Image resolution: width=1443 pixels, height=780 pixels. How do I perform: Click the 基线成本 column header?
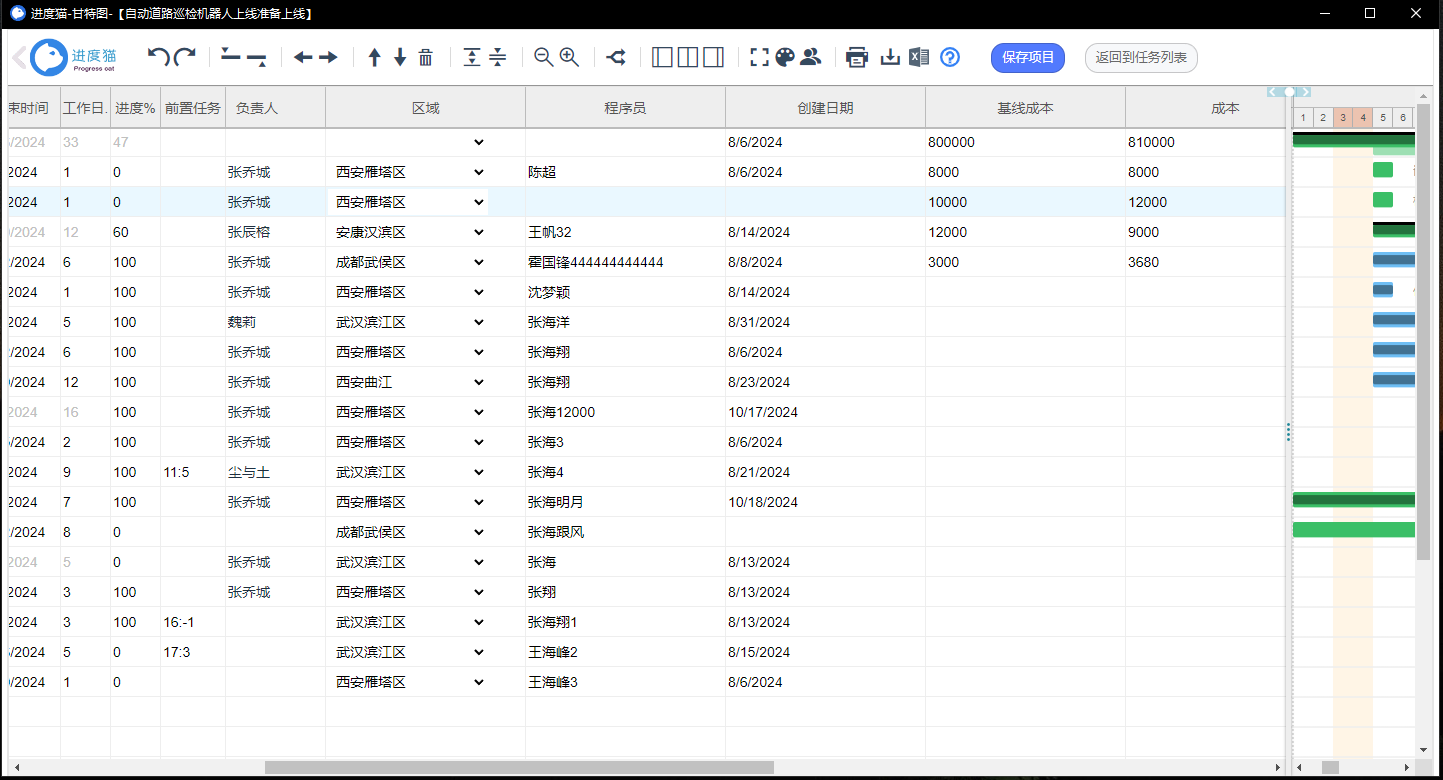click(1025, 108)
